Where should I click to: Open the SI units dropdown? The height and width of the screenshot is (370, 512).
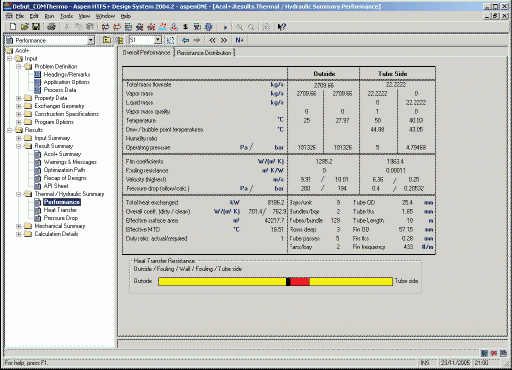coord(158,40)
